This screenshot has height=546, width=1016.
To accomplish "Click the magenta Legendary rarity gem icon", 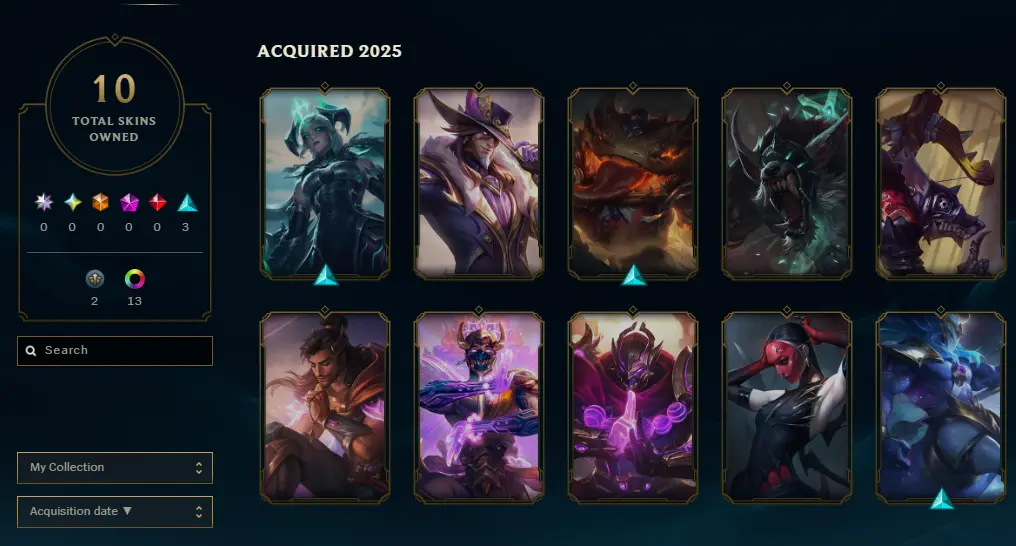I will coord(129,202).
